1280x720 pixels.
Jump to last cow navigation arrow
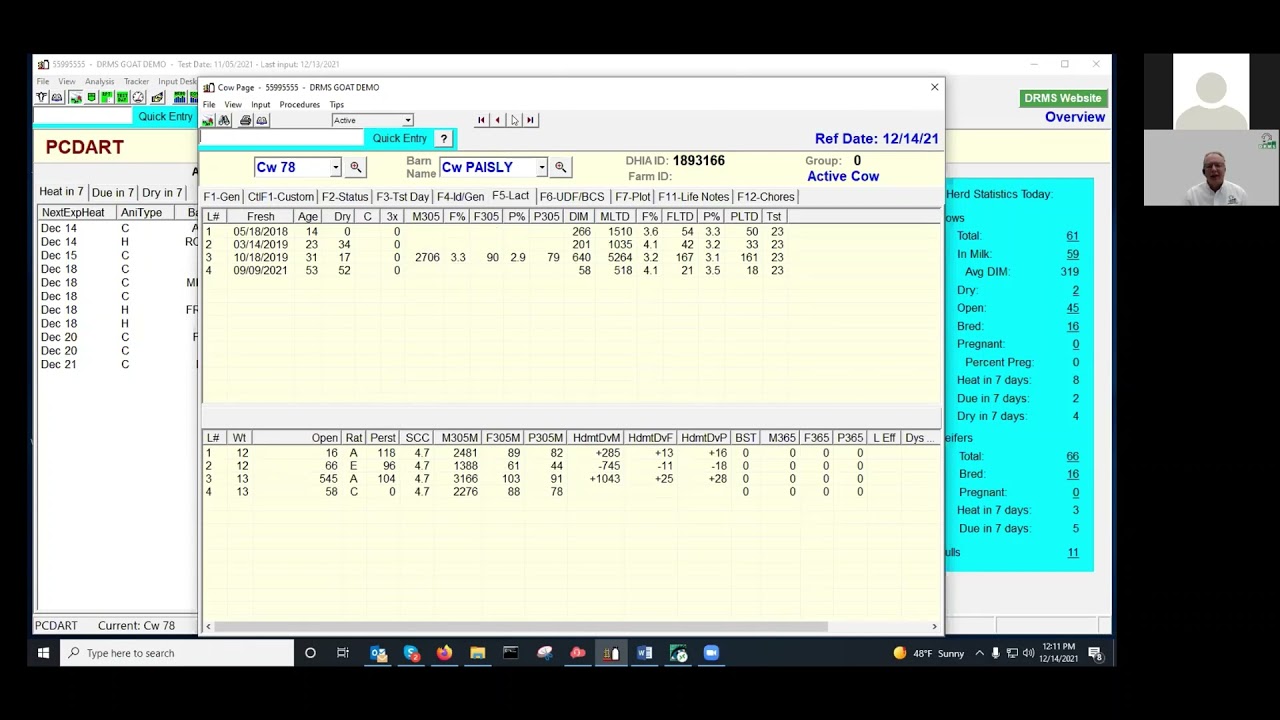pos(530,120)
